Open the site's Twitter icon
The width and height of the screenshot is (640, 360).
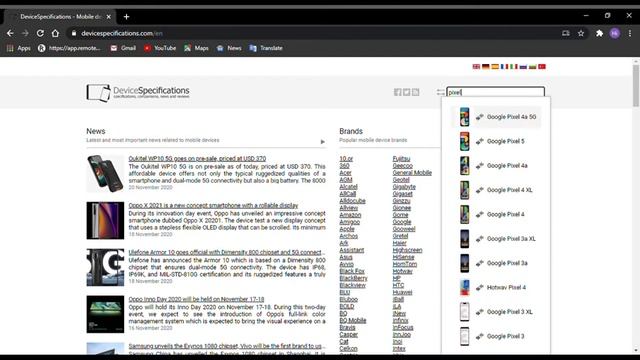(407, 92)
